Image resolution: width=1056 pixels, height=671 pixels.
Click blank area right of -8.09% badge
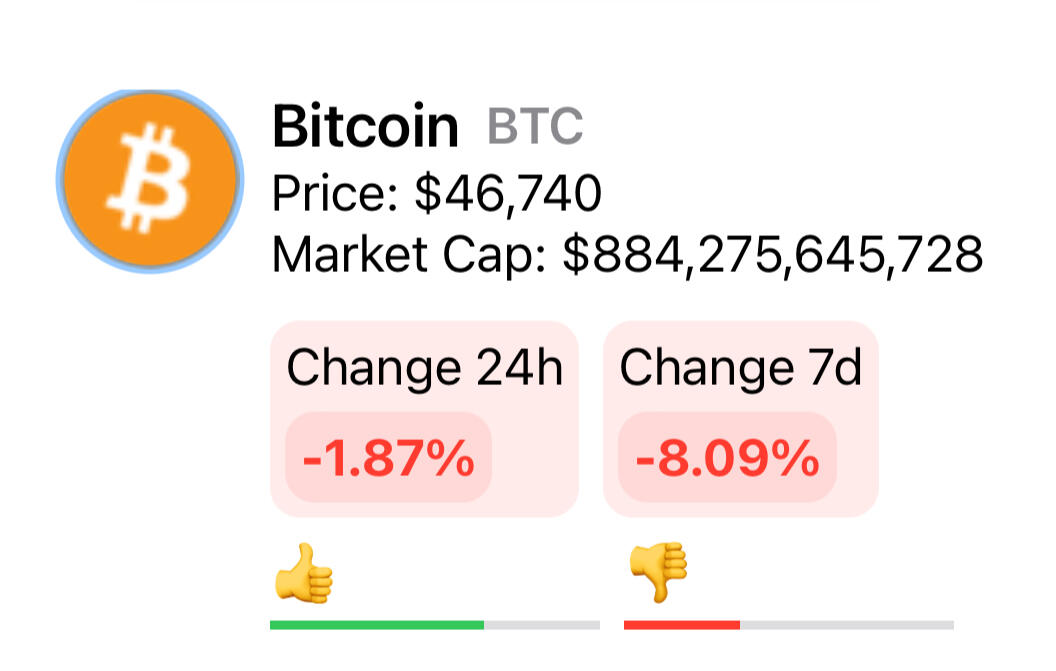click(x=857, y=457)
